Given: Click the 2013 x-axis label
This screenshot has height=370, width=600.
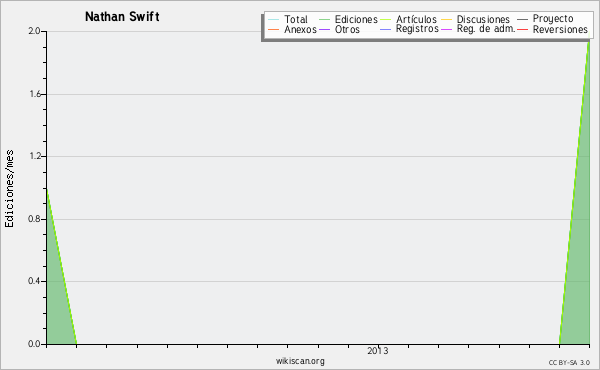Looking at the screenshot, I should pos(378,351).
